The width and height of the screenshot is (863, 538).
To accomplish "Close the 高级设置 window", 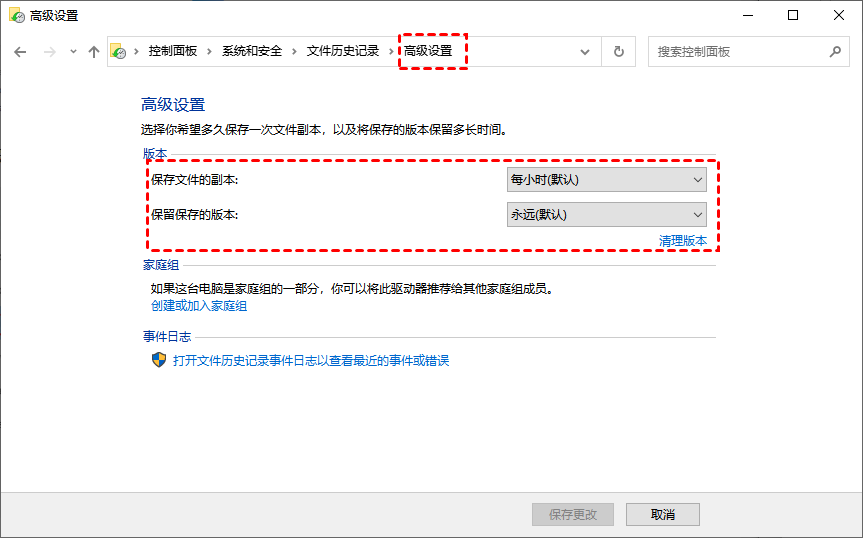I will coord(839,15).
